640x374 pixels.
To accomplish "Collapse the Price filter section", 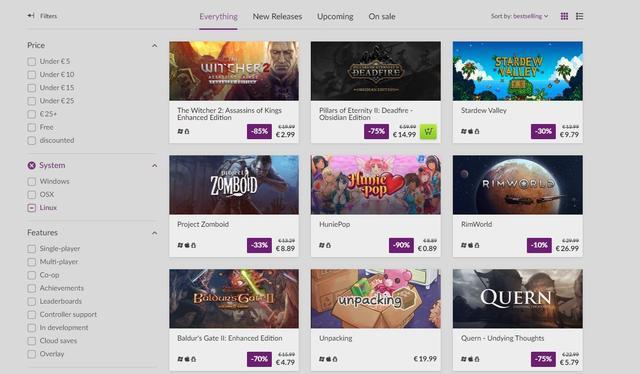I will [154, 45].
